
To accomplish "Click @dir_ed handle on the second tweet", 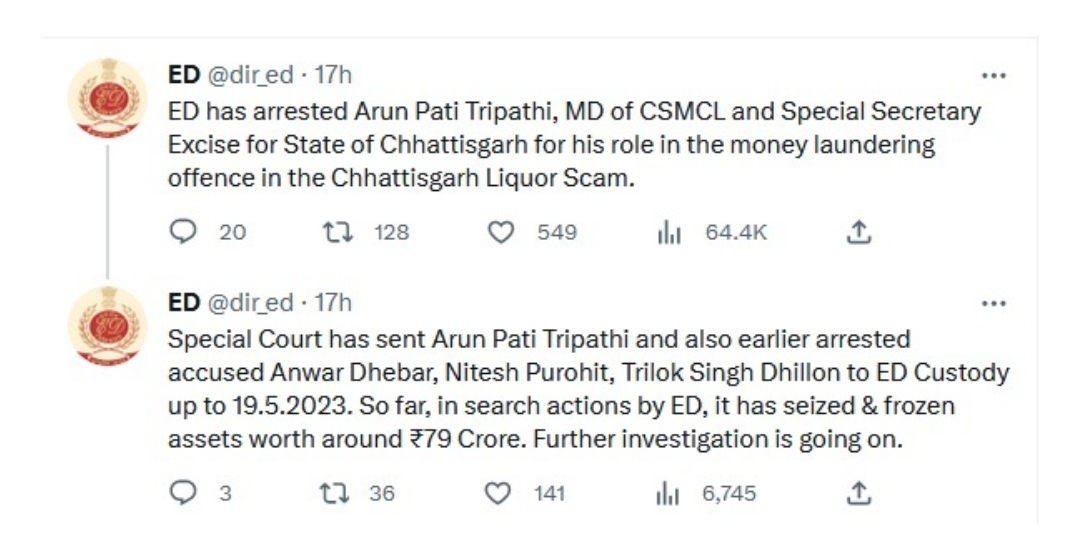I will point(251,302).
